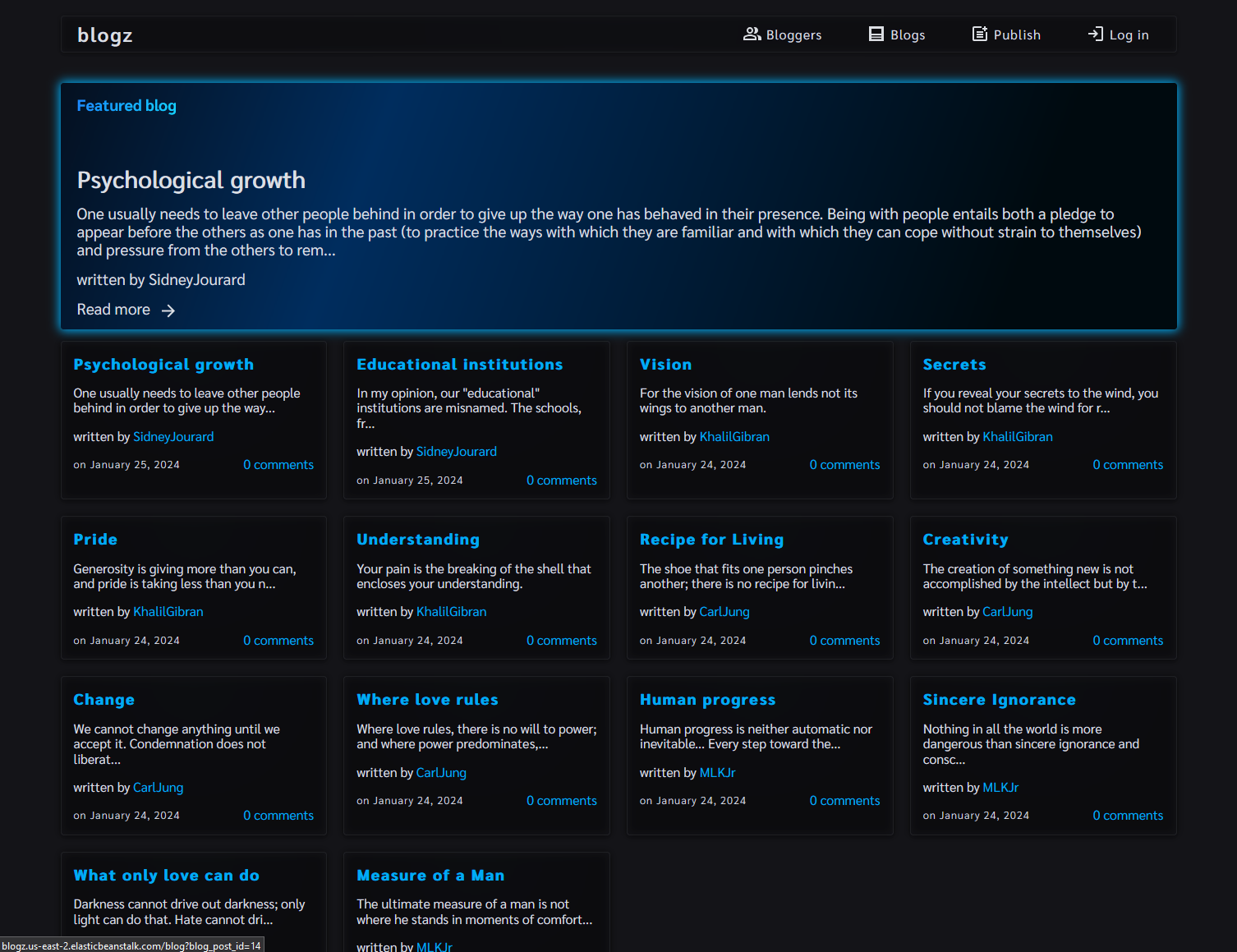Open the Where love rules post
This screenshot has height=952, width=1237.
tap(427, 700)
